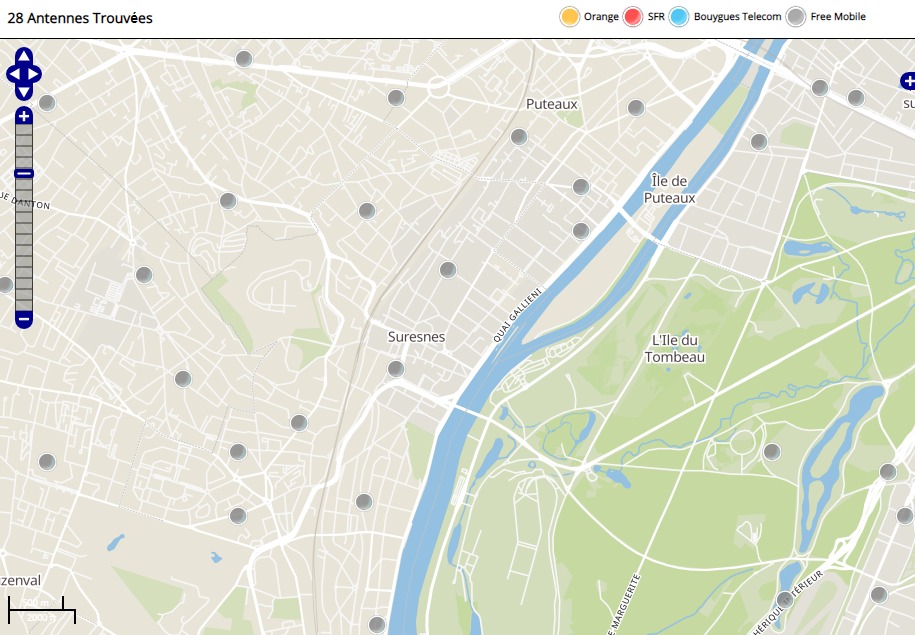This screenshot has height=635, width=915.
Task: Pan the map down with the arrow
Action: pyautogui.click(x=24, y=92)
